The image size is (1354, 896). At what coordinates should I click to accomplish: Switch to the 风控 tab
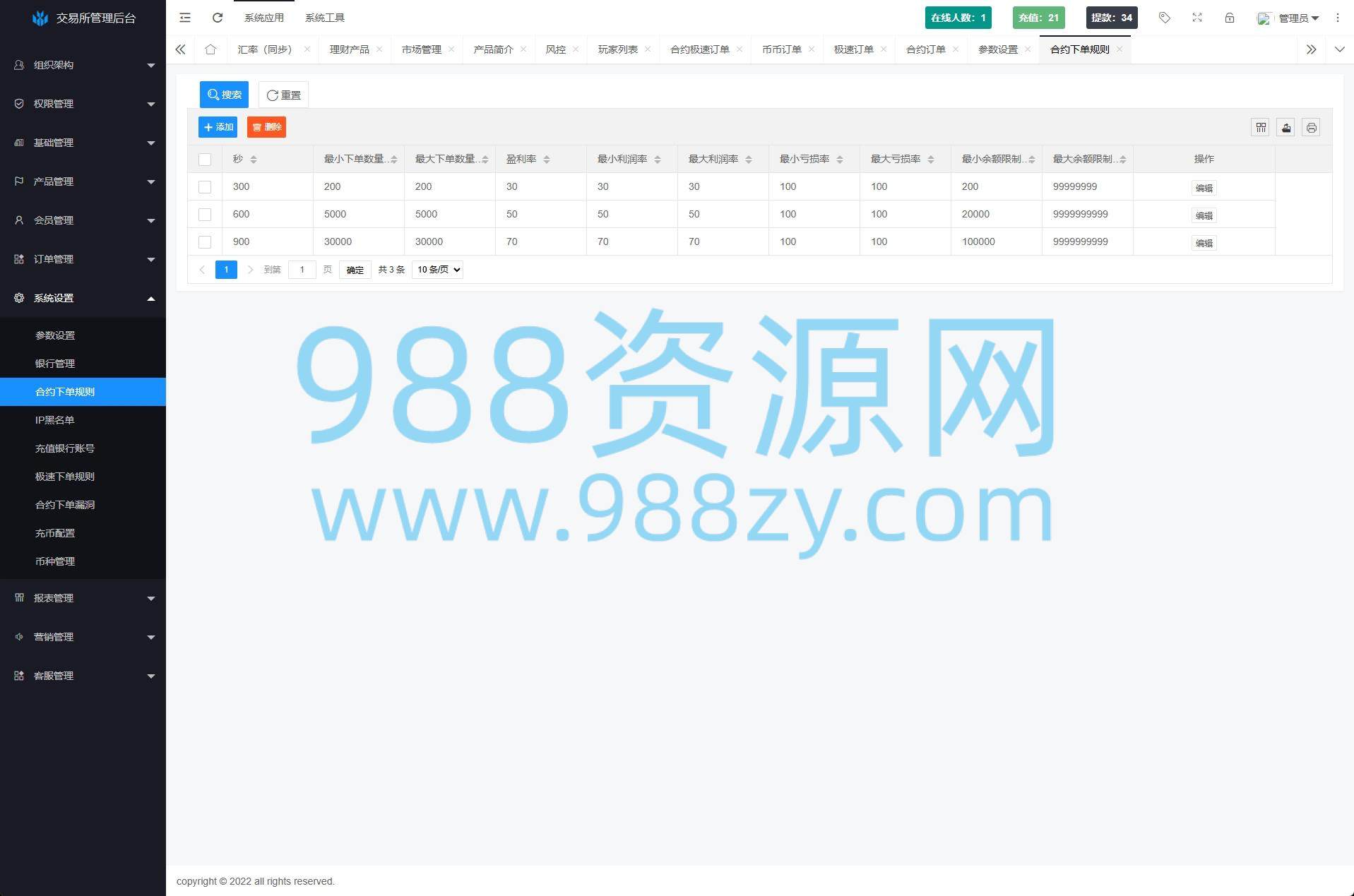[555, 49]
